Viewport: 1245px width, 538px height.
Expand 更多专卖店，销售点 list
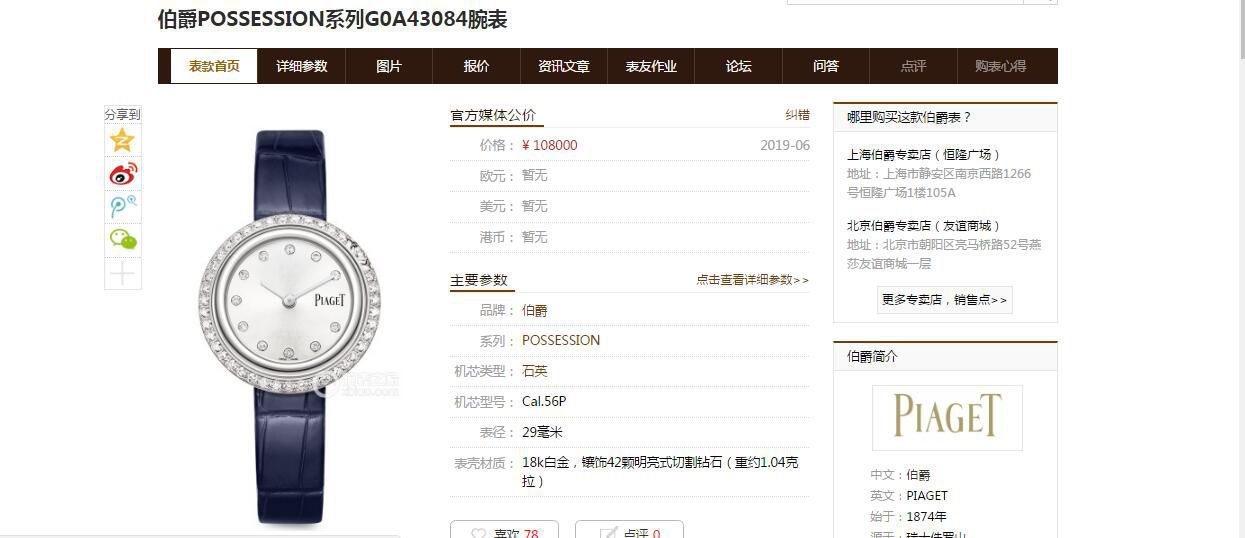[x=944, y=299]
